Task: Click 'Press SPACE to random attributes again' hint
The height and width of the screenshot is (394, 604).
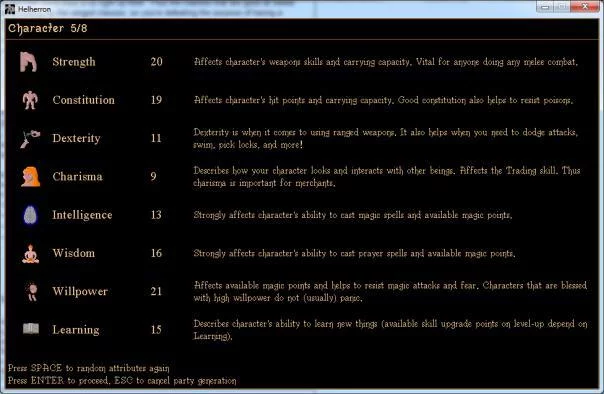Action: click(x=89, y=368)
